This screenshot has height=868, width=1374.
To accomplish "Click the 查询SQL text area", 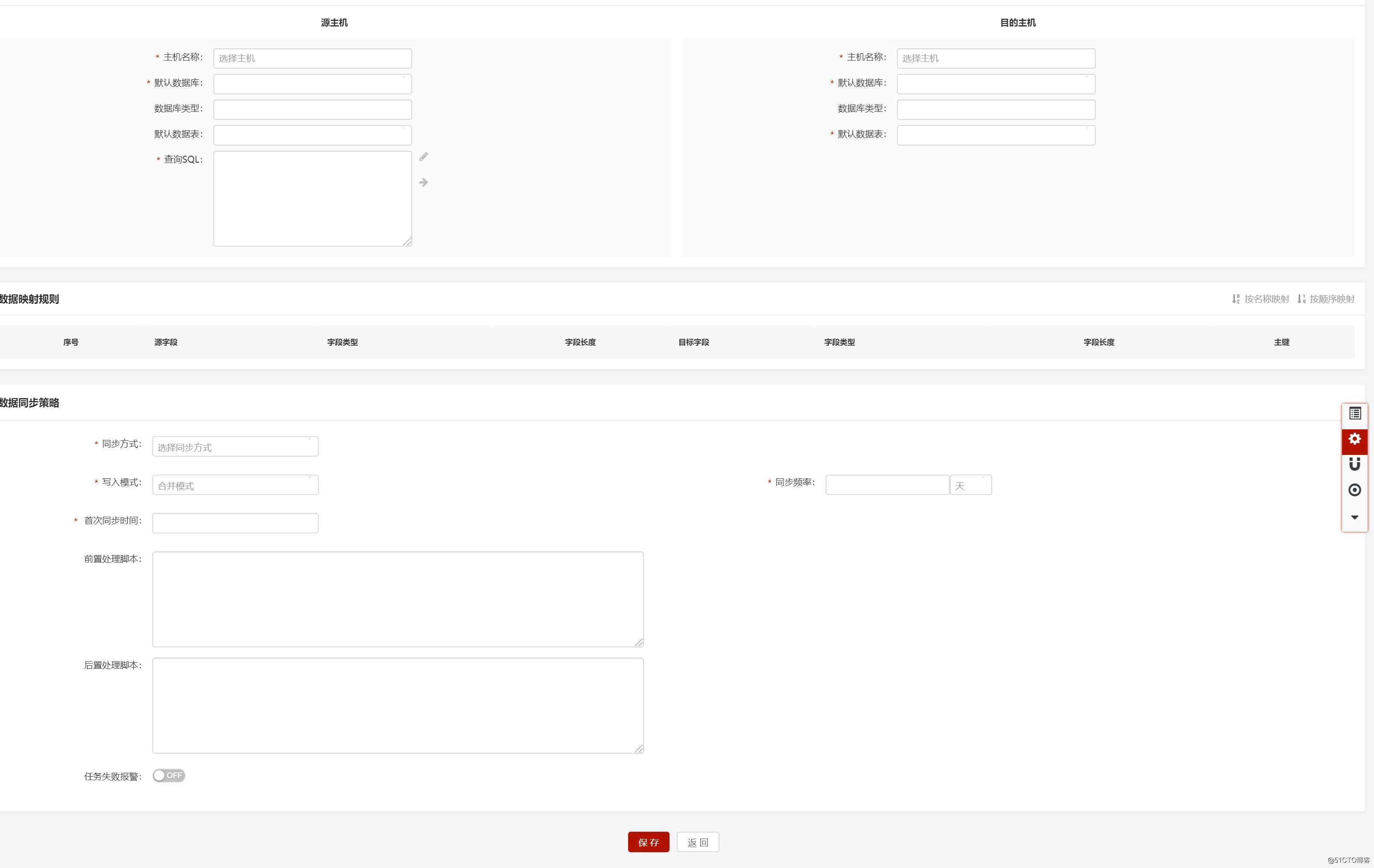I will tap(313, 198).
